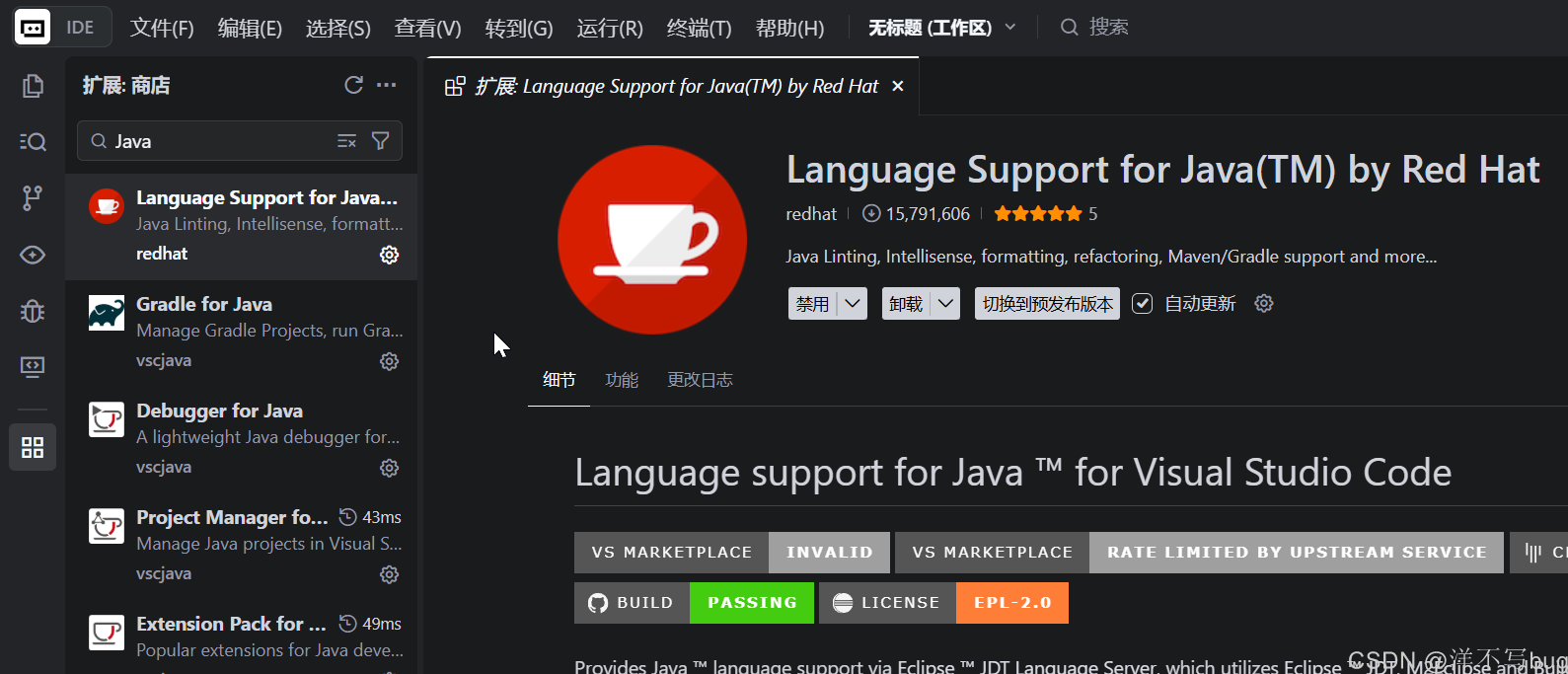This screenshot has width=1568, height=674.
Task: Open the Run and Debug bug icon
Action: (x=33, y=311)
